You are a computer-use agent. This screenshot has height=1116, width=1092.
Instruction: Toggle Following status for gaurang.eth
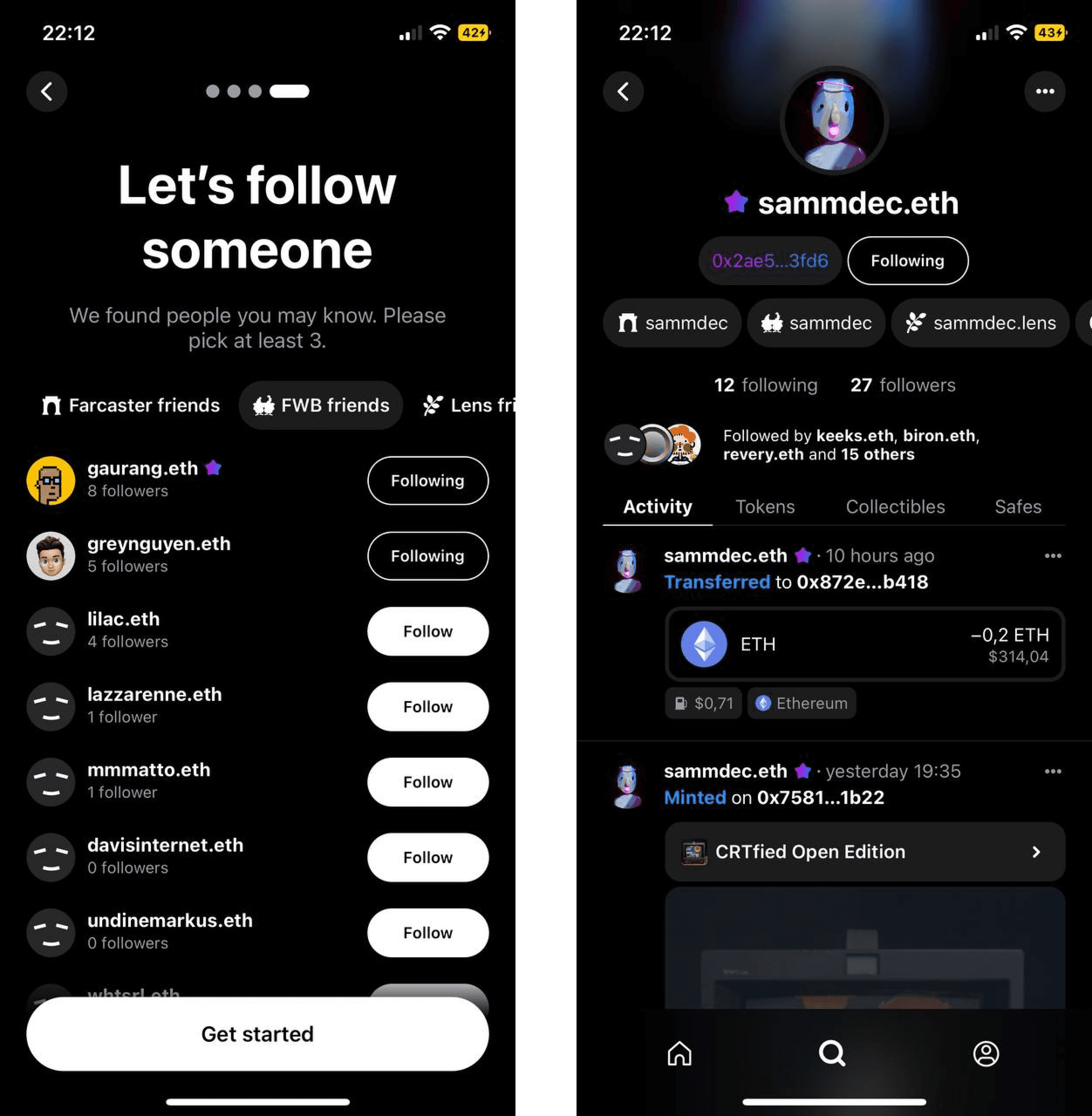pos(427,481)
